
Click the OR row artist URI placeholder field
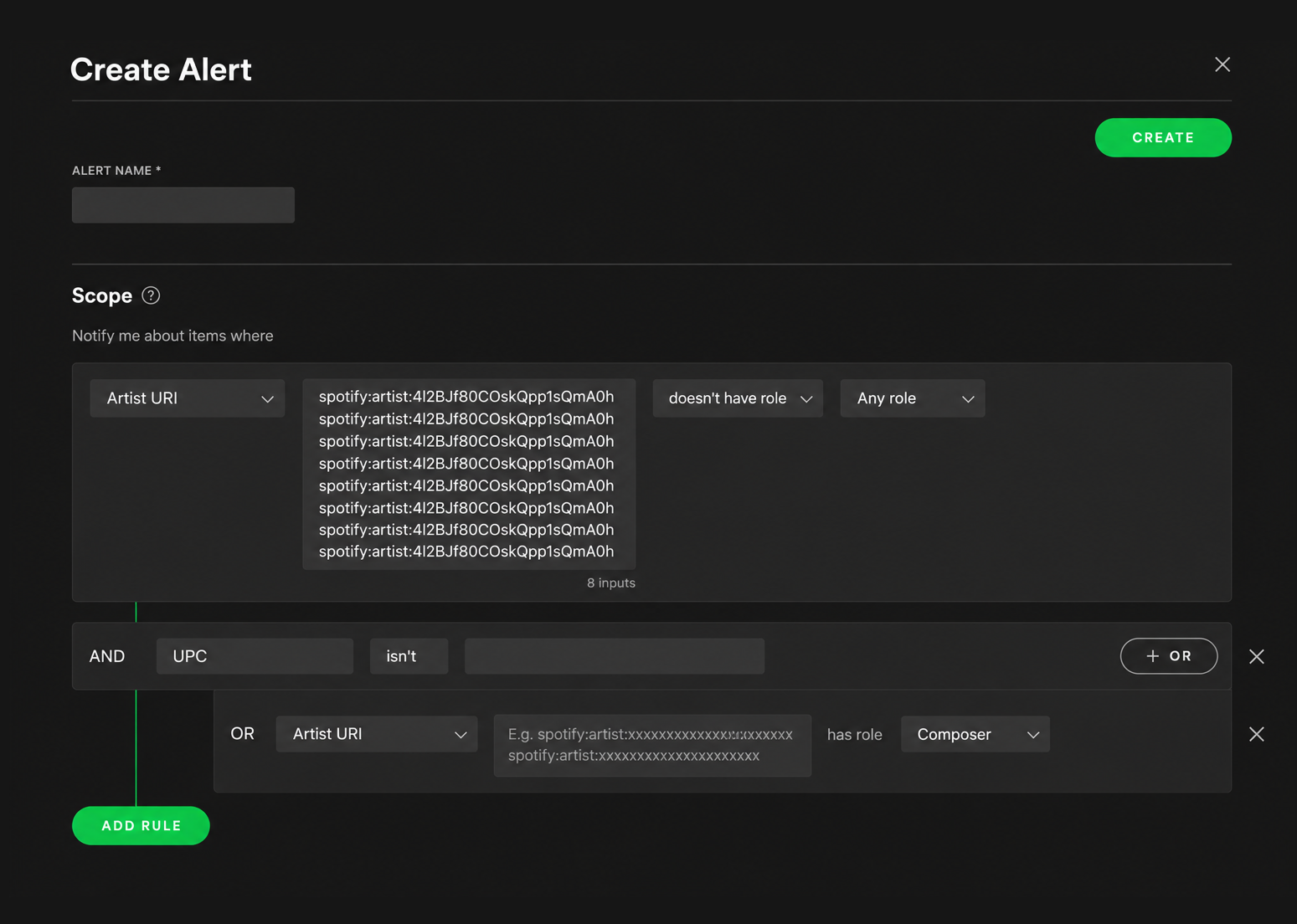(652, 745)
